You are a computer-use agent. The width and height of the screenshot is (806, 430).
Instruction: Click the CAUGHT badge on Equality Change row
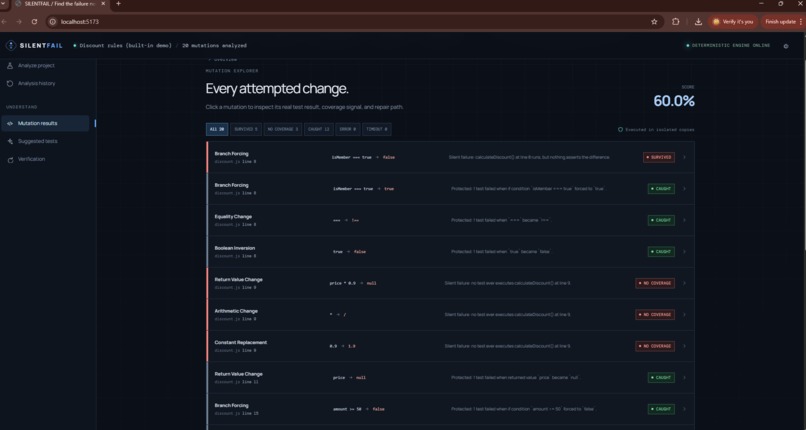pyautogui.click(x=661, y=220)
